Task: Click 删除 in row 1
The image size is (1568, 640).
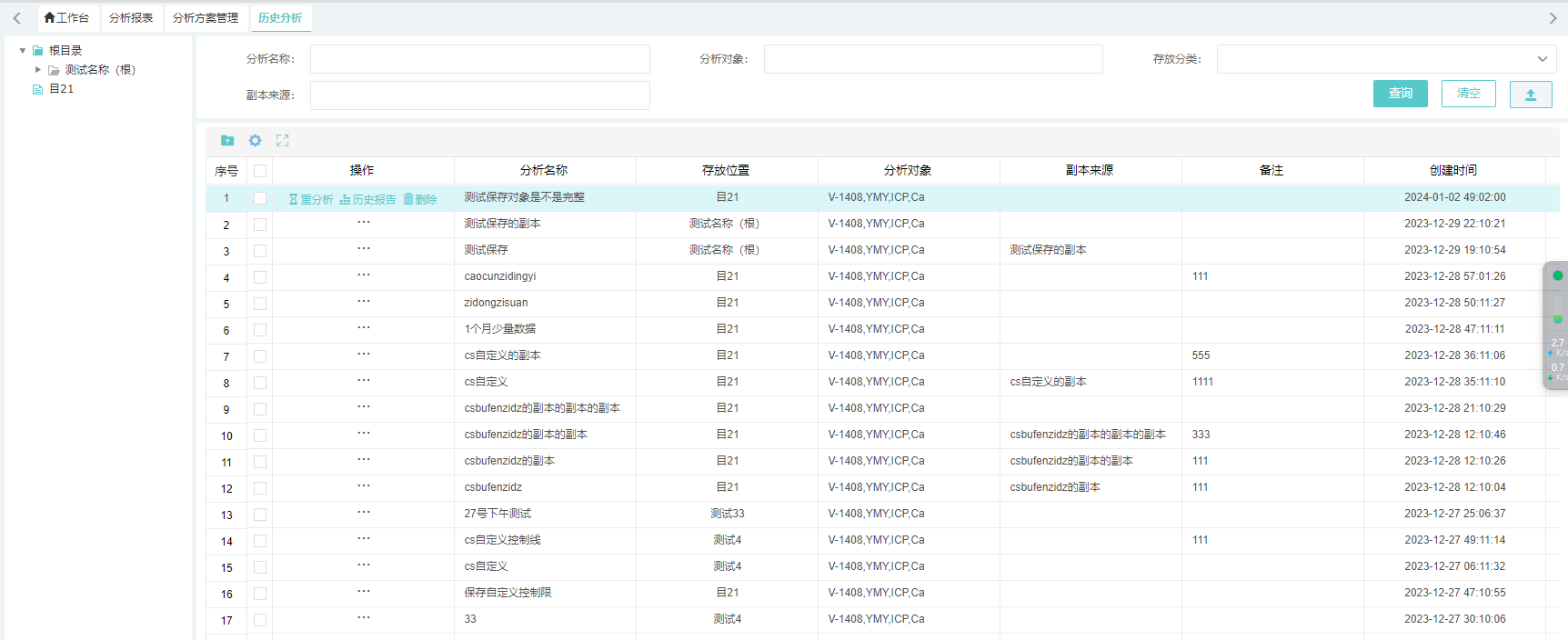Action: (420, 199)
